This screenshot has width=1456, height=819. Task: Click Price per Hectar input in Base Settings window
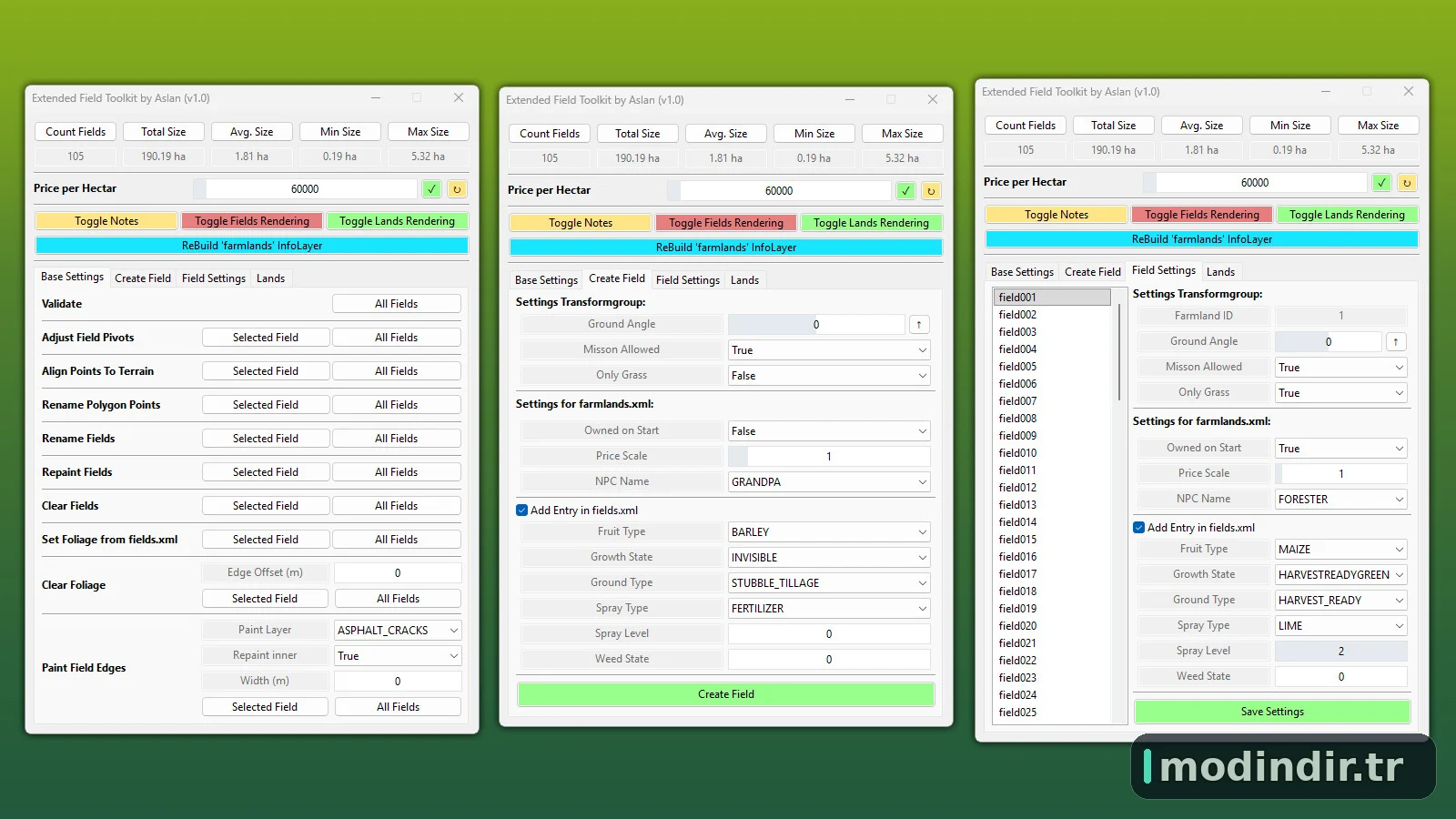pyautogui.click(x=305, y=189)
